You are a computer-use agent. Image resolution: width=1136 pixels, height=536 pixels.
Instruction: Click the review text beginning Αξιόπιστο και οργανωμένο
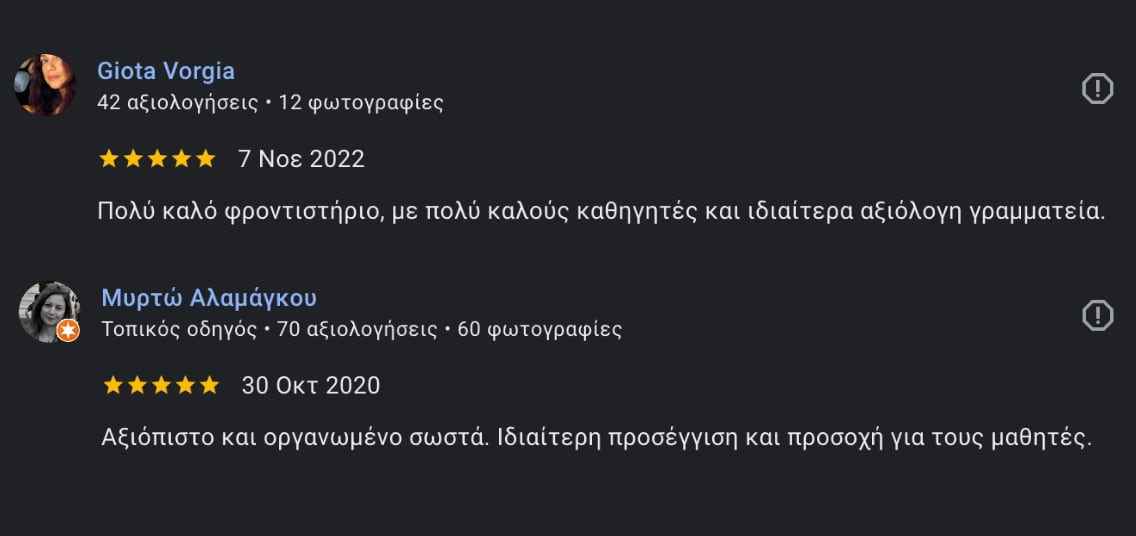click(596, 437)
